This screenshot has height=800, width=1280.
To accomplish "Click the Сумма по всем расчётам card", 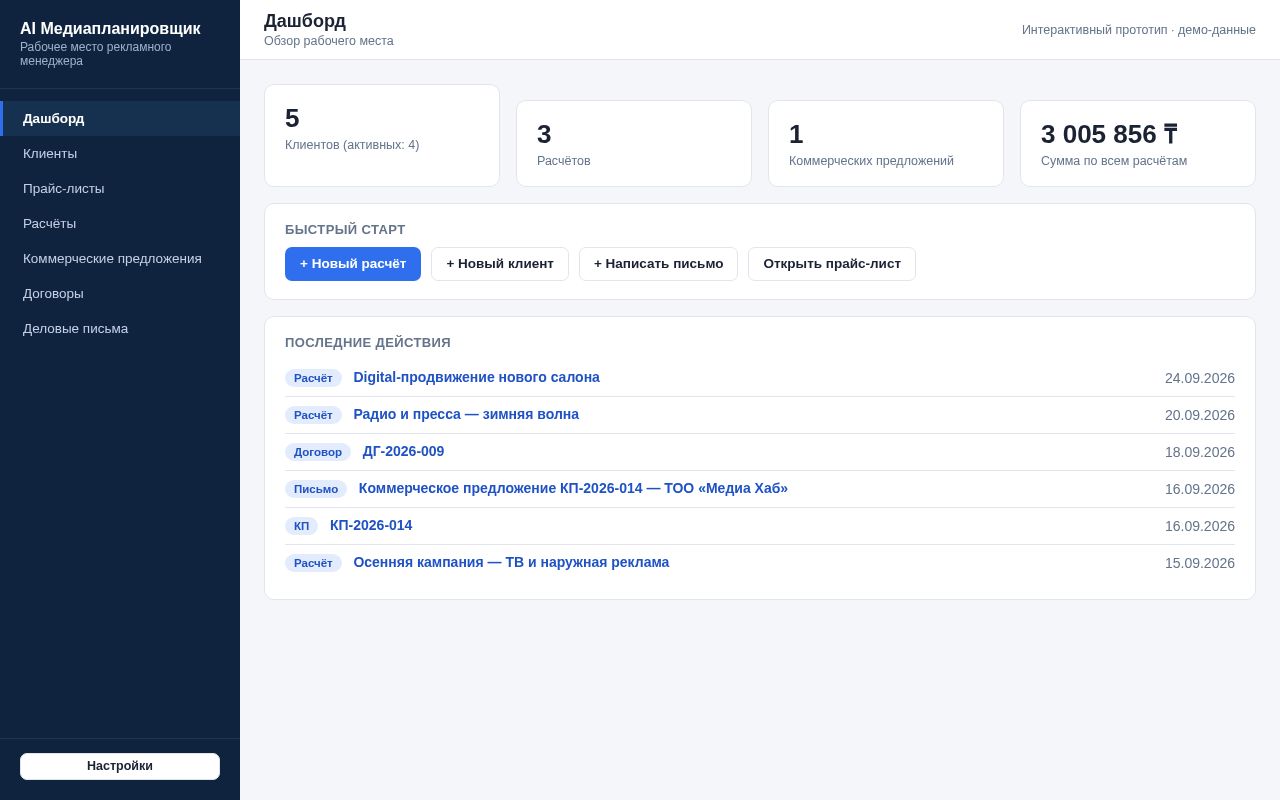I will pyautogui.click(x=1138, y=143).
